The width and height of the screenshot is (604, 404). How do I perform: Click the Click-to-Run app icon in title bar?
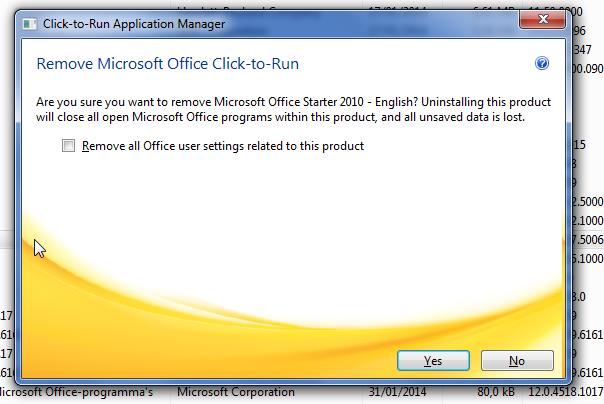pyautogui.click(x=29, y=24)
